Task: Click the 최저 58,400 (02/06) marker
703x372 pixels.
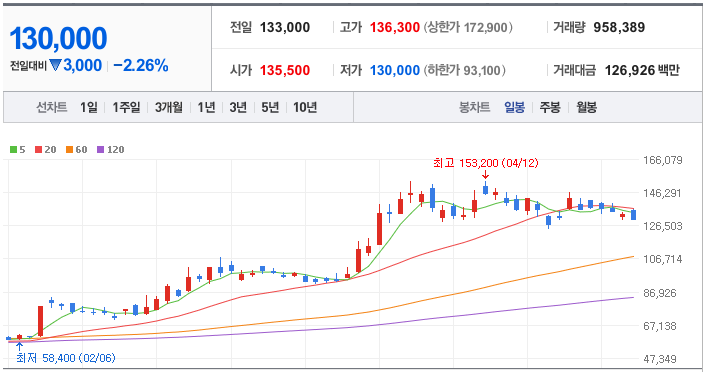Action: (65, 358)
